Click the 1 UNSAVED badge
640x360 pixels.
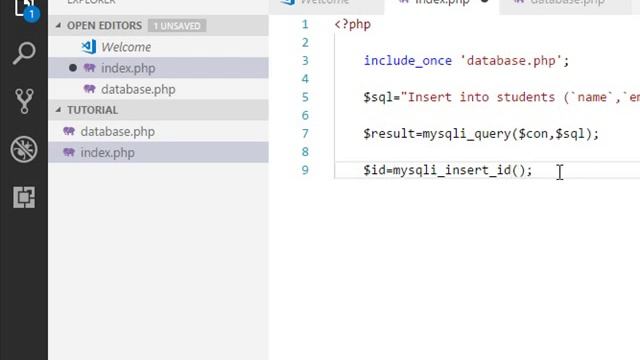pyautogui.click(x=177, y=26)
